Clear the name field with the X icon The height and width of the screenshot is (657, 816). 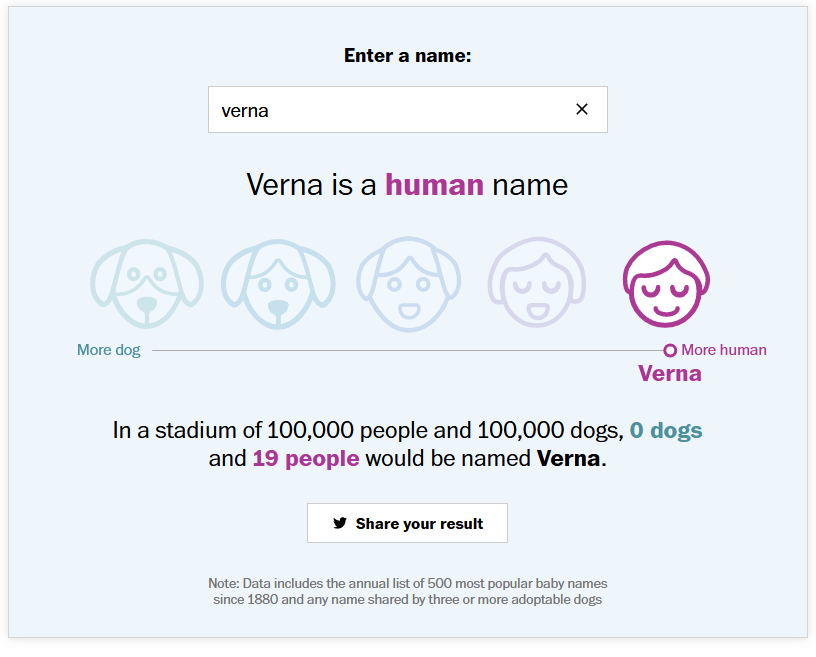tap(582, 110)
